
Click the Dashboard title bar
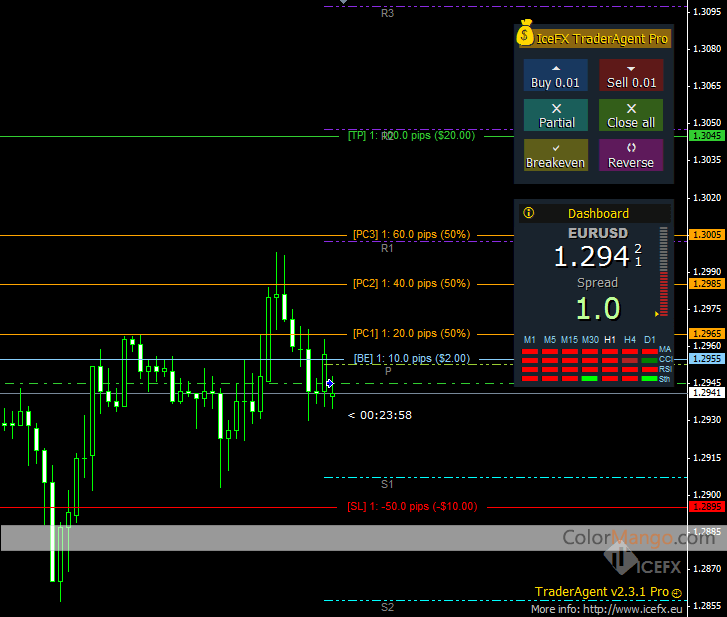(598, 213)
